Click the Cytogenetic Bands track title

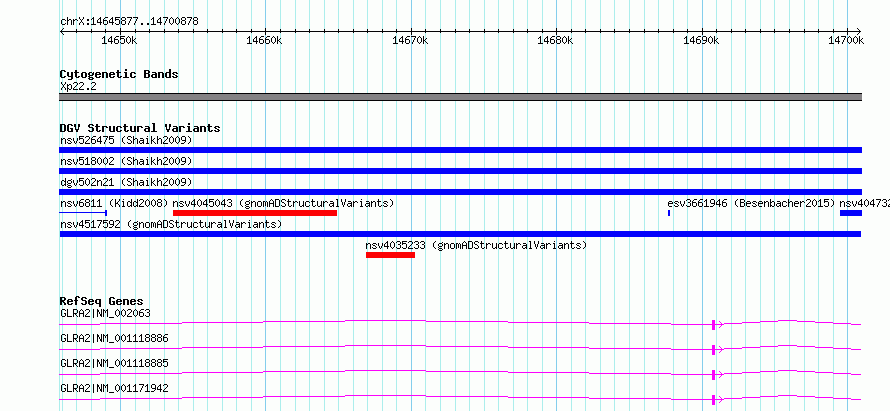click(x=119, y=74)
